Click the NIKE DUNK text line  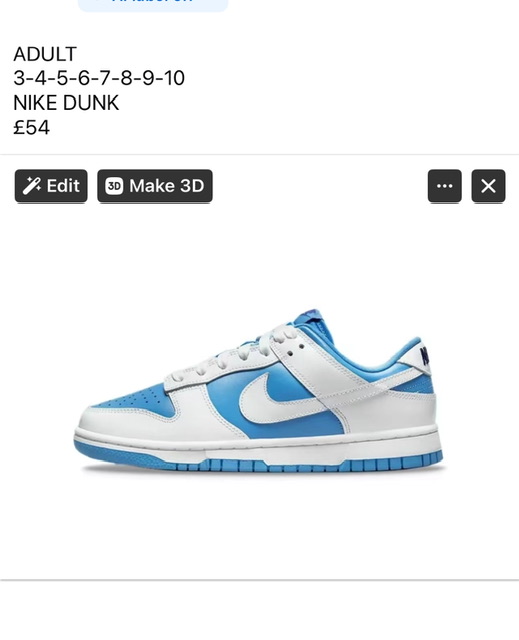[x=66, y=102]
